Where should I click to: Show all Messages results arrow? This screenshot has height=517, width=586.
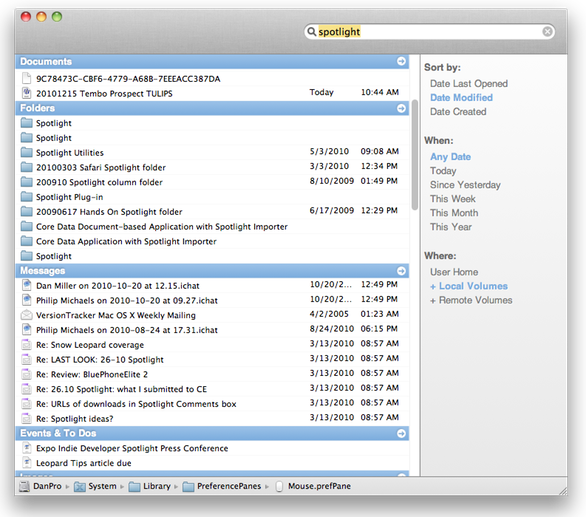click(401, 271)
